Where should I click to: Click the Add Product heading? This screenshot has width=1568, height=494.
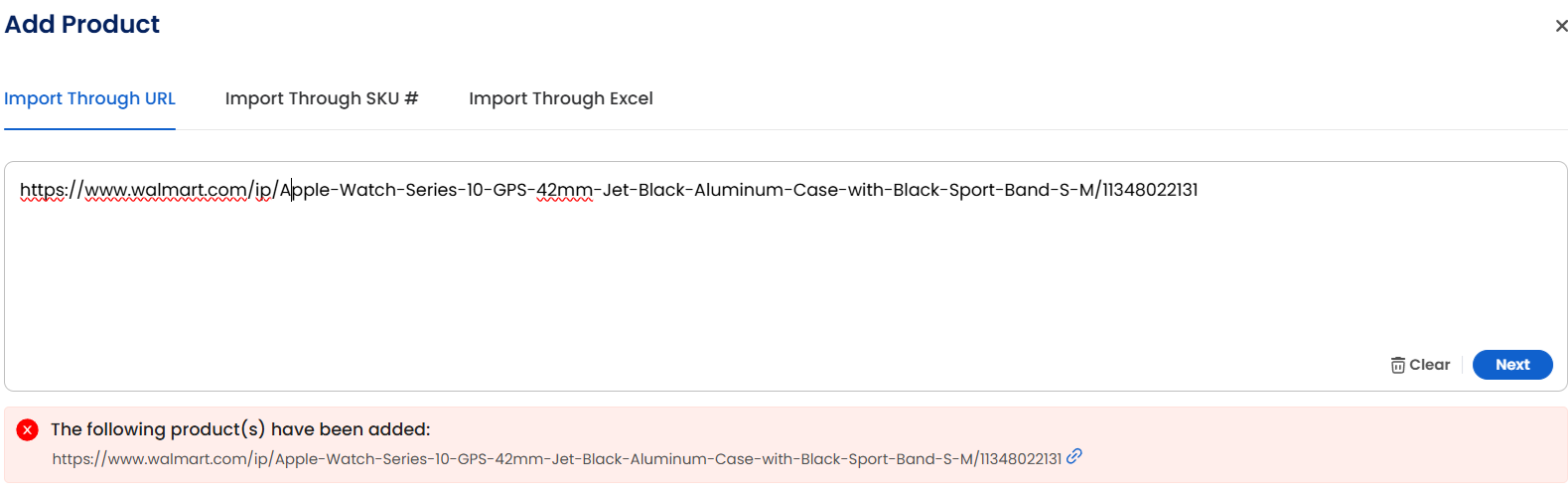pyautogui.click(x=82, y=24)
